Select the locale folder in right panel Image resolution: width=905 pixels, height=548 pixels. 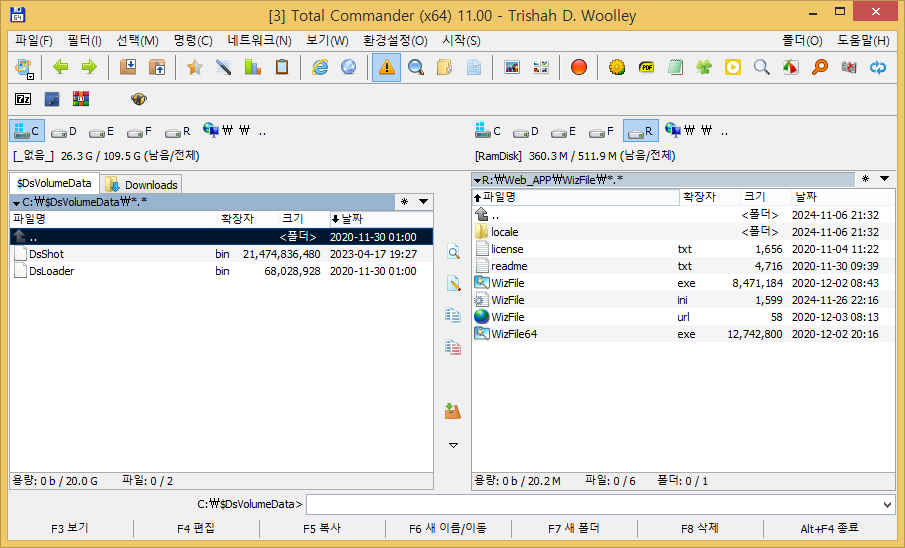[683, 232]
